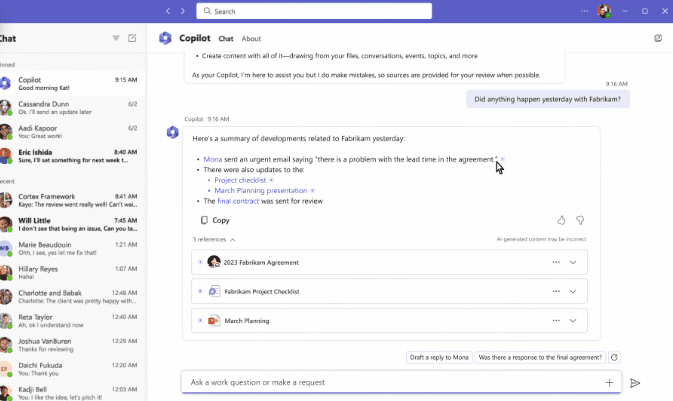Collapse the 3 references list
The width and height of the screenshot is (673, 401).
click(x=214, y=240)
